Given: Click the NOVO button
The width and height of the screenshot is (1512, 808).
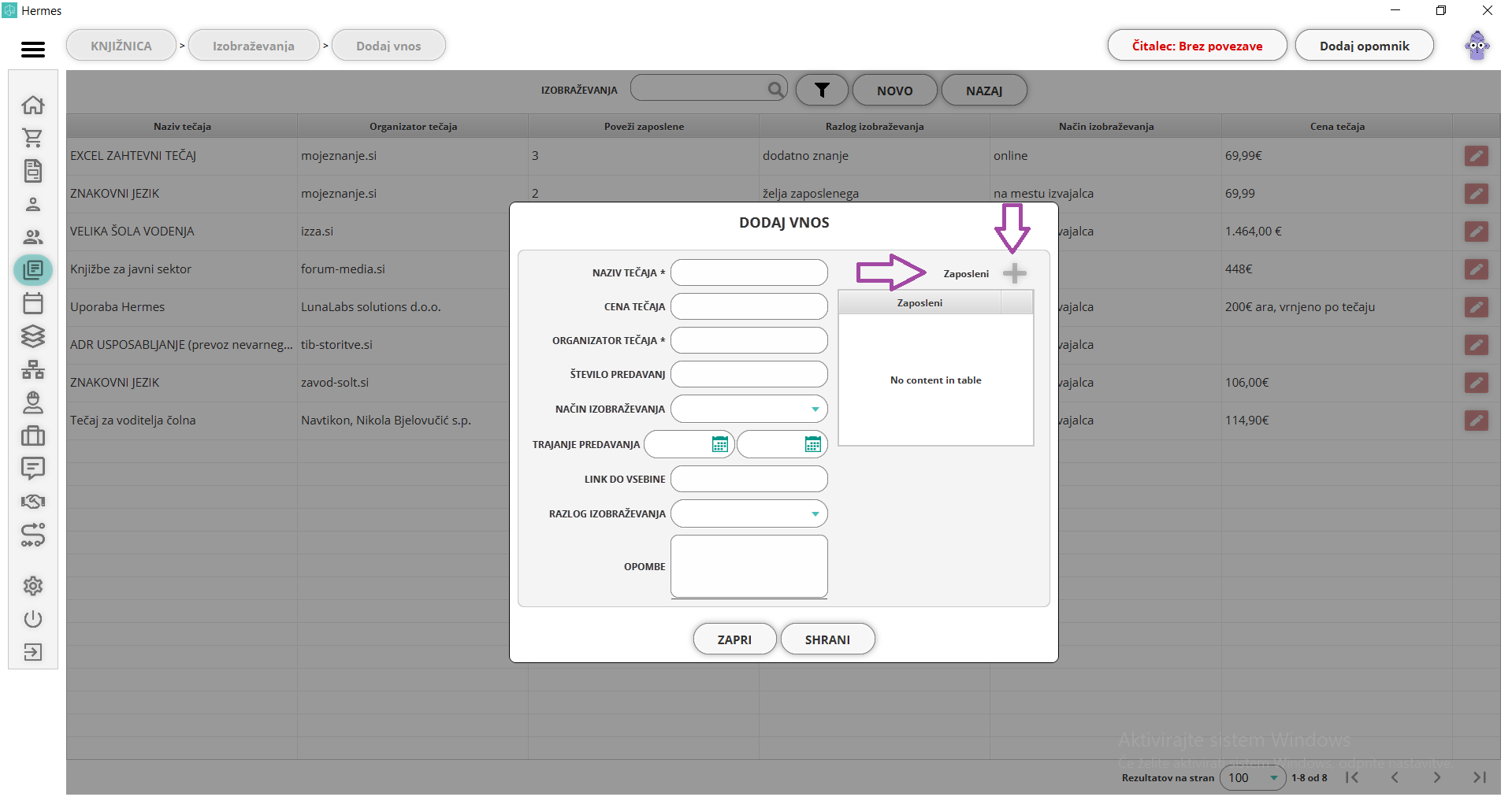Looking at the screenshot, I should [895, 91].
